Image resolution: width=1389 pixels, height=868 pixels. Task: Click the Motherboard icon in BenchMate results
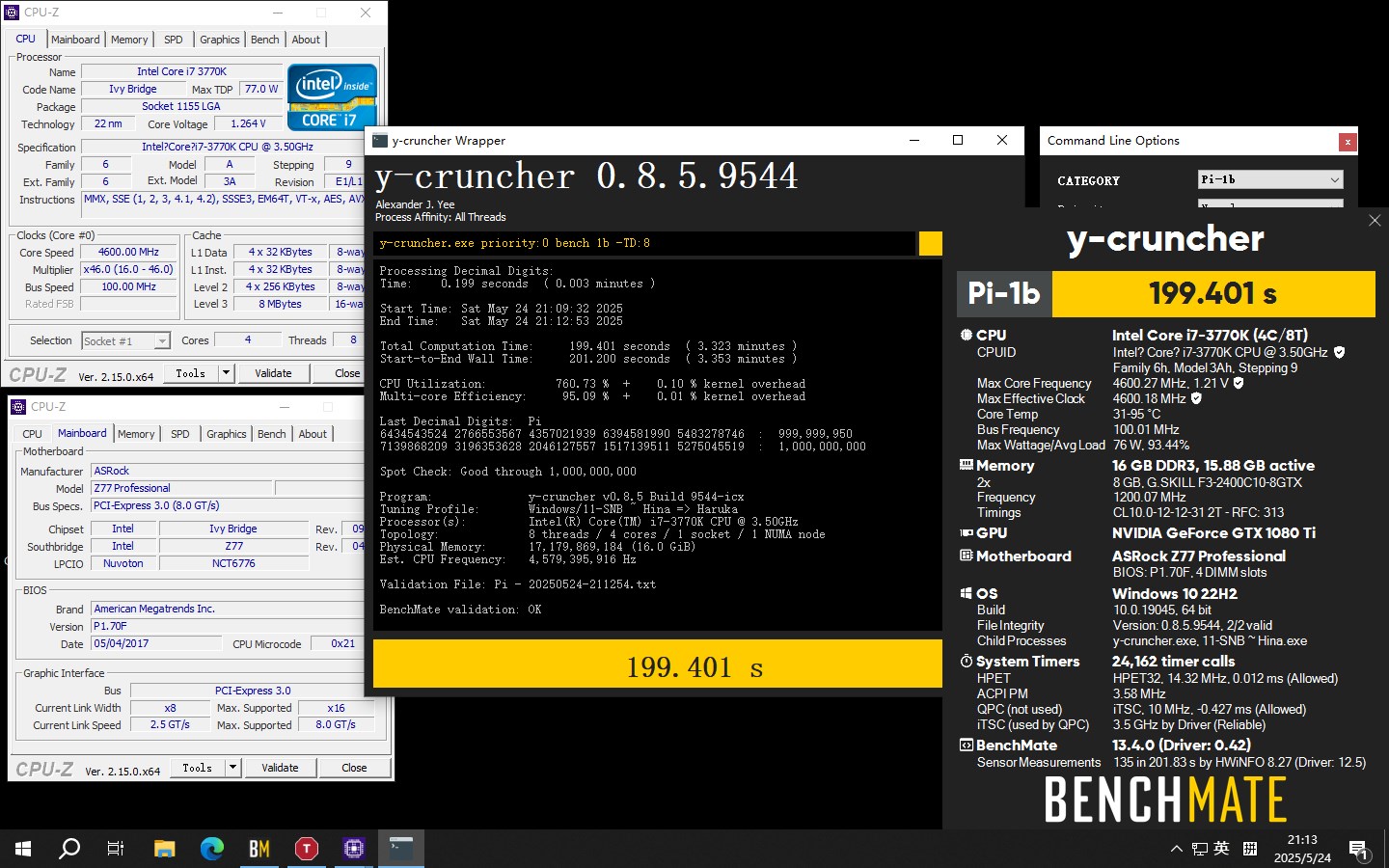click(x=966, y=556)
